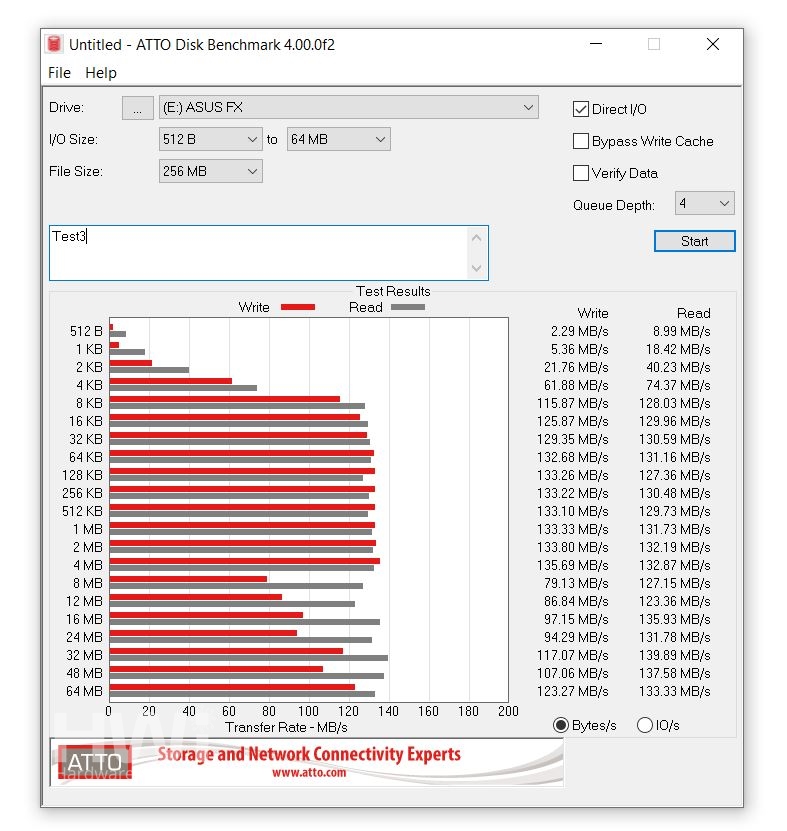Click the 1 MB row label
Viewport: 787px width, 831px height.
(87, 529)
